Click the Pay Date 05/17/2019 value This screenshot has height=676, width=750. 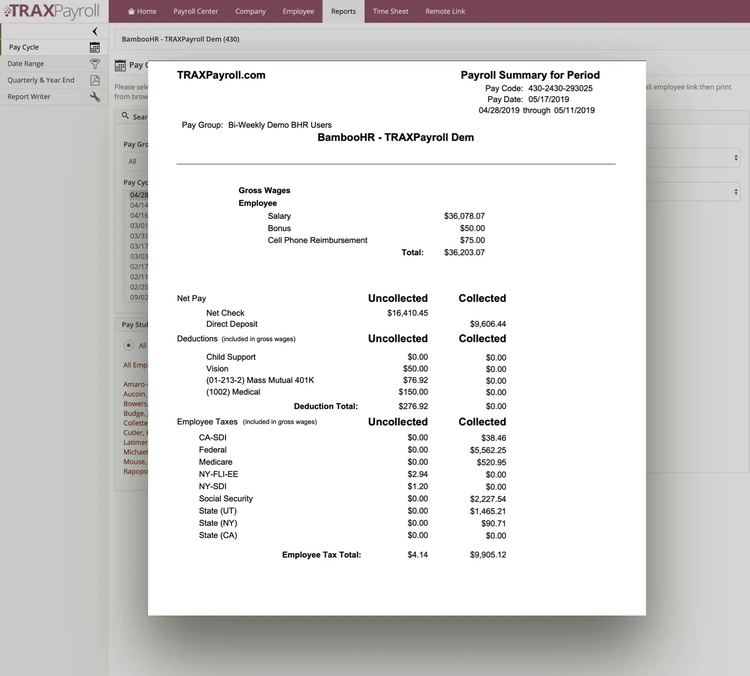click(x=549, y=100)
